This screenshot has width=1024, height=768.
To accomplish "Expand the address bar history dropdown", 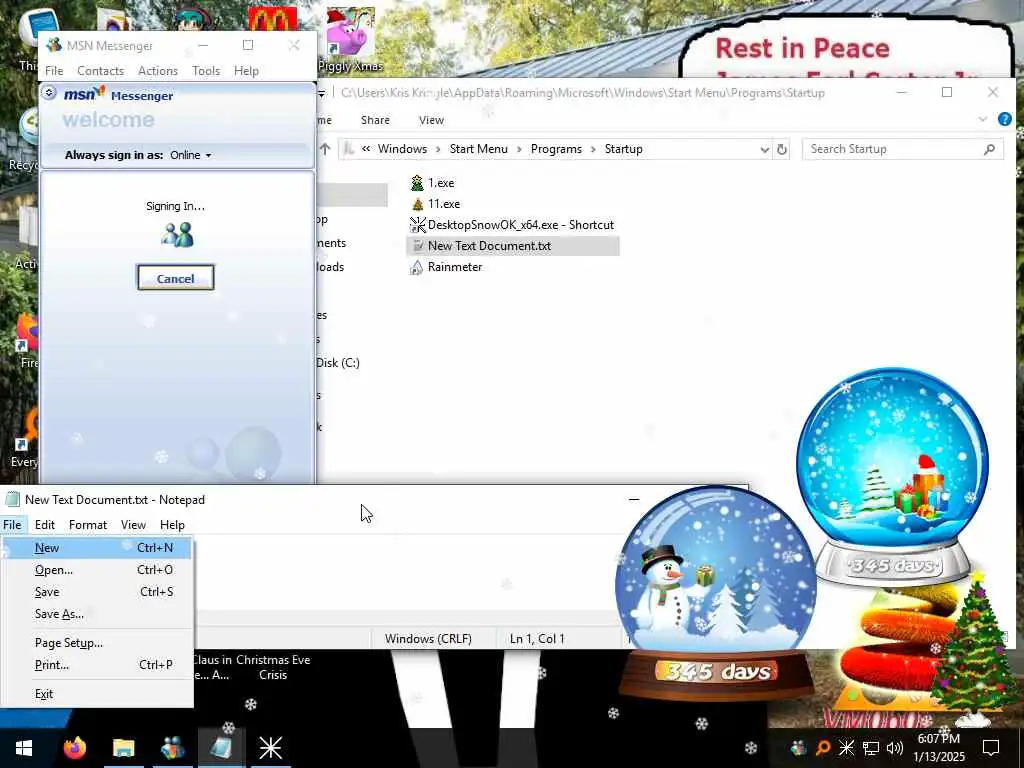I will tap(764, 149).
